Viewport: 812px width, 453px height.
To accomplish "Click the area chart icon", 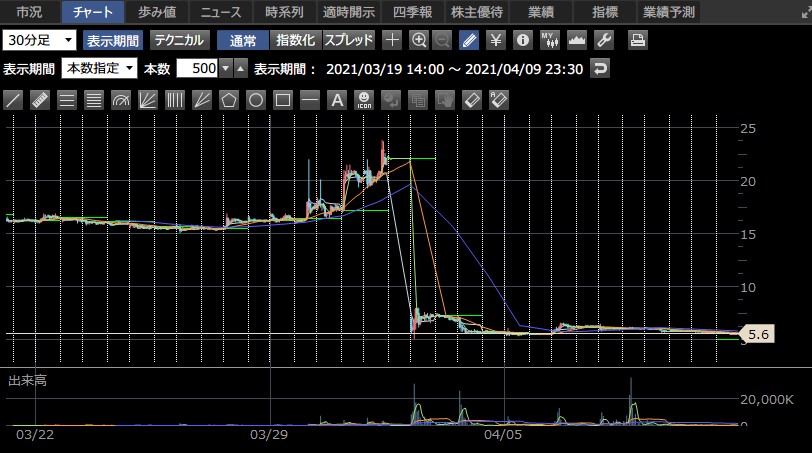I will [x=576, y=40].
